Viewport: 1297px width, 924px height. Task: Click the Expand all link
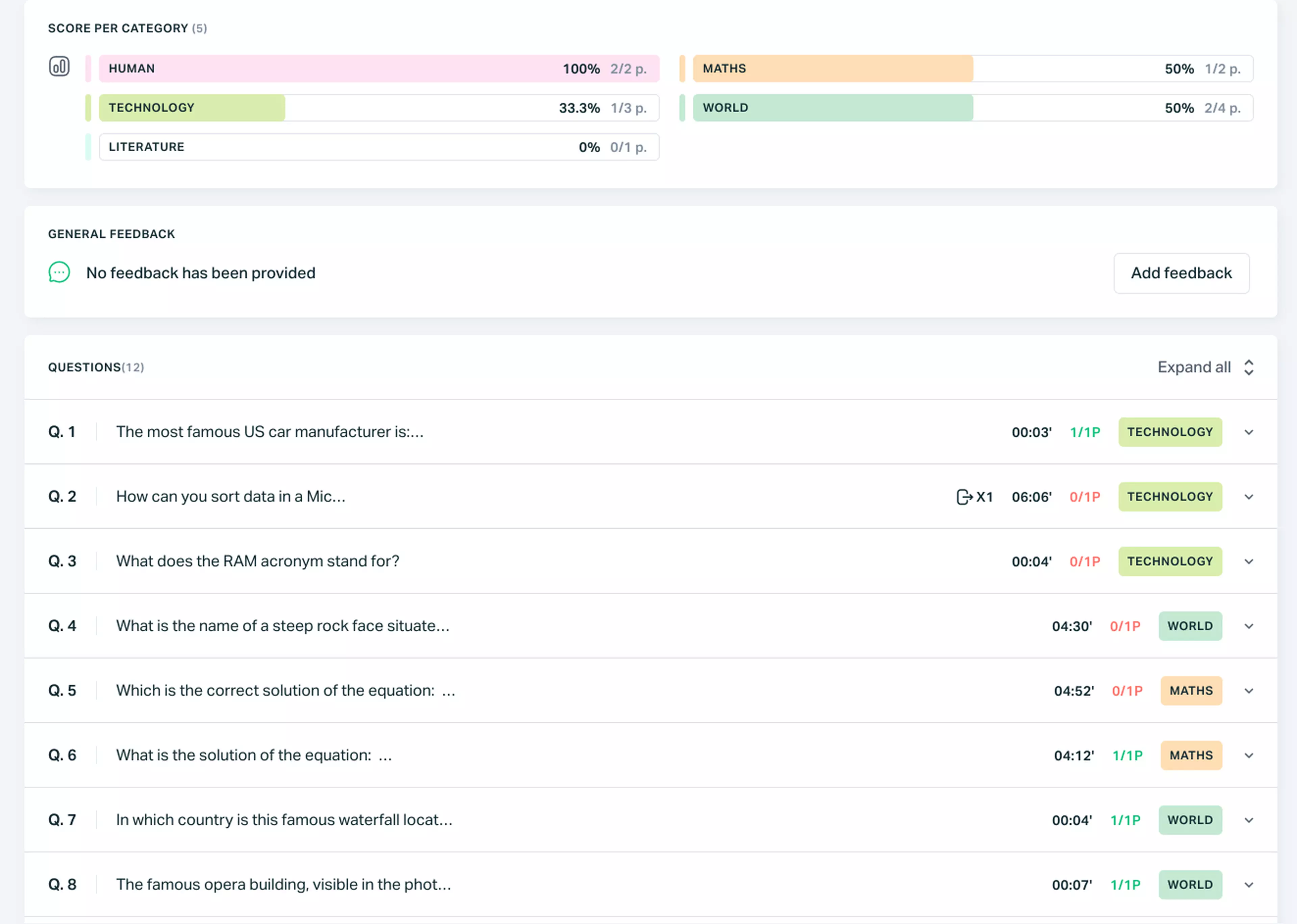[x=1193, y=367]
